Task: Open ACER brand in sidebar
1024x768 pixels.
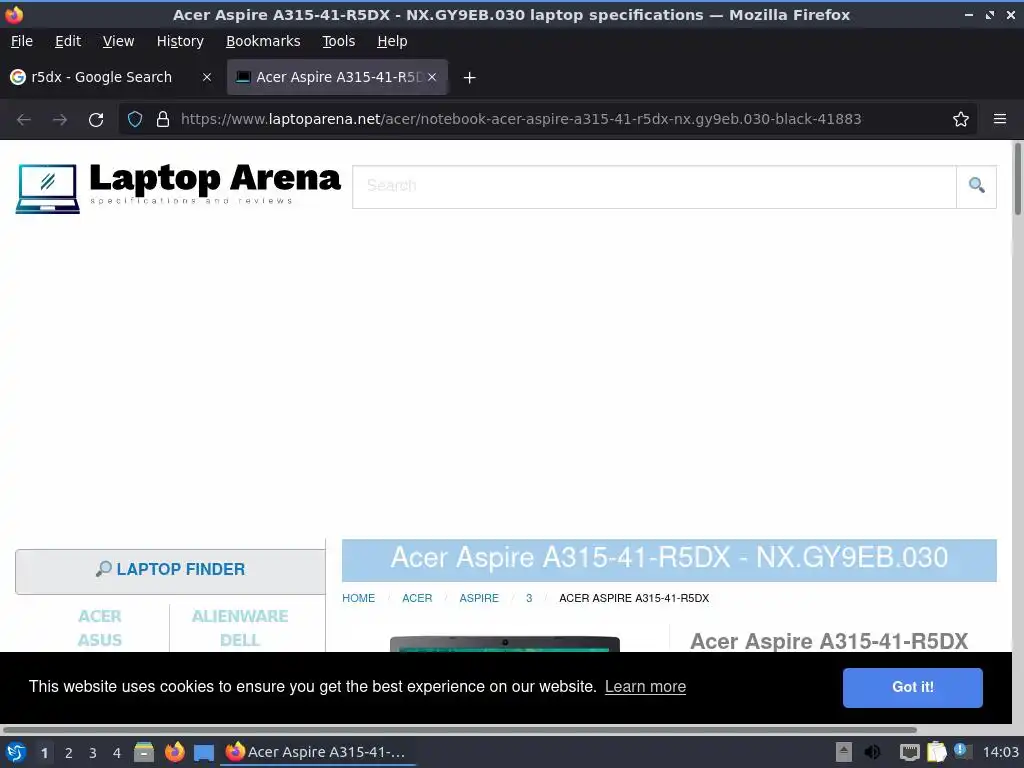Action: tap(100, 616)
